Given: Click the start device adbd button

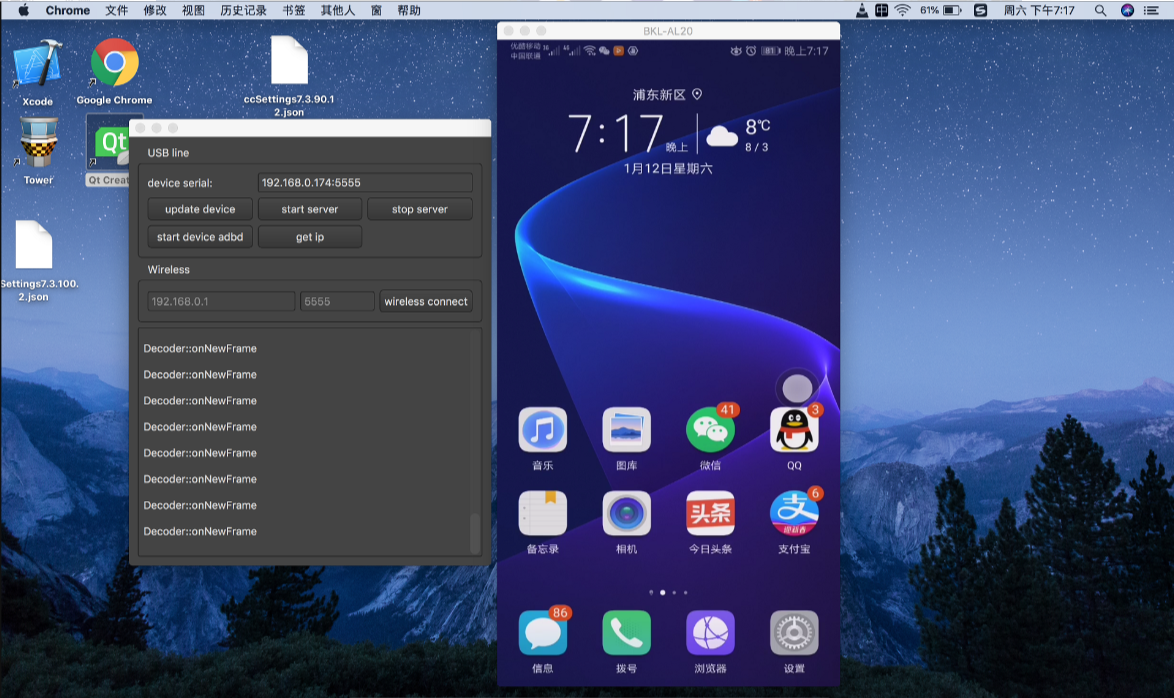Looking at the screenshot, I should pyautogui.click(x=200, y=237).
